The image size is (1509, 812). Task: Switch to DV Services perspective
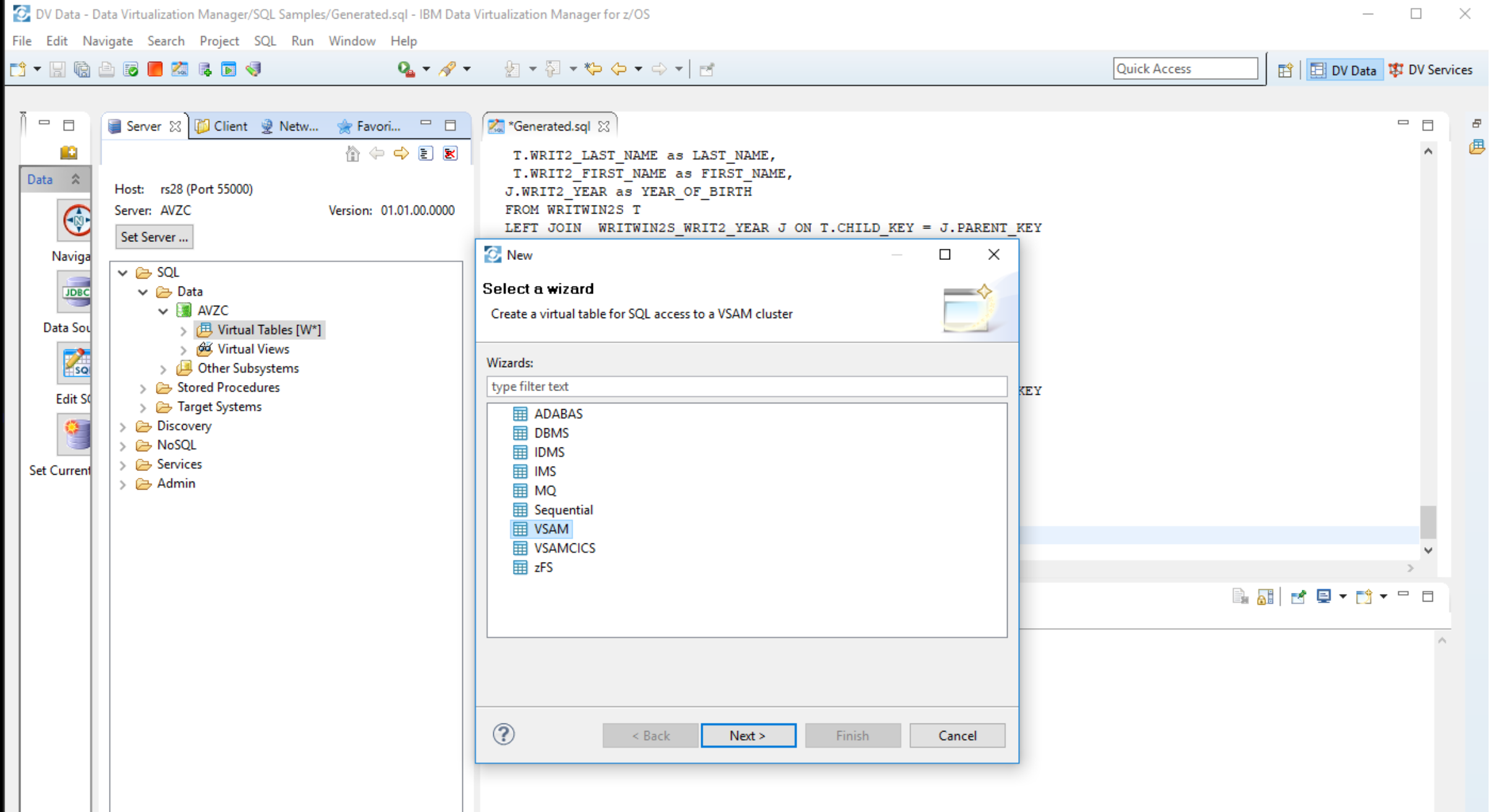coord(1430,70)
